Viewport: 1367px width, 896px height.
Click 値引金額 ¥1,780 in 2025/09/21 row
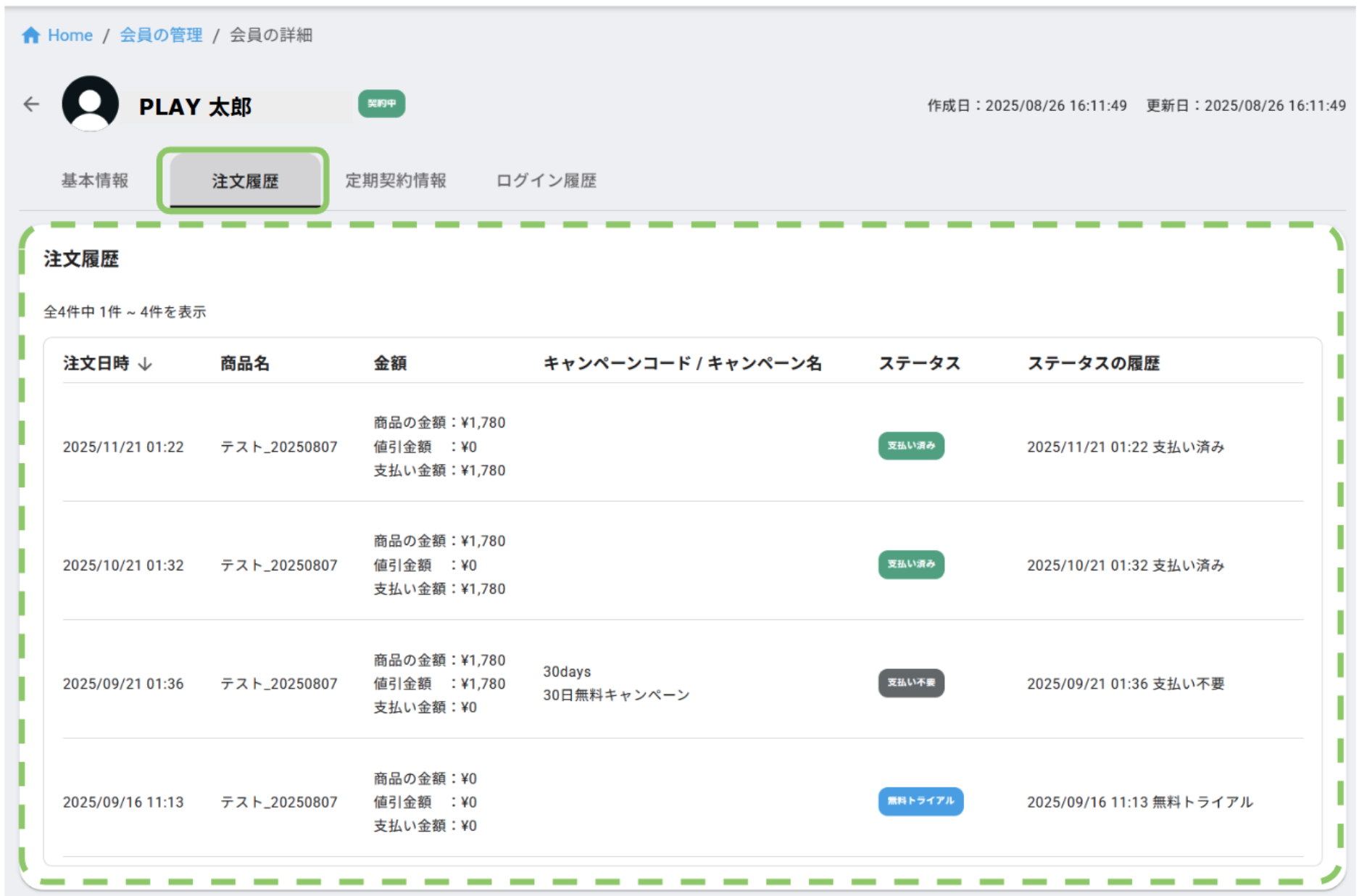pos(439,684)
